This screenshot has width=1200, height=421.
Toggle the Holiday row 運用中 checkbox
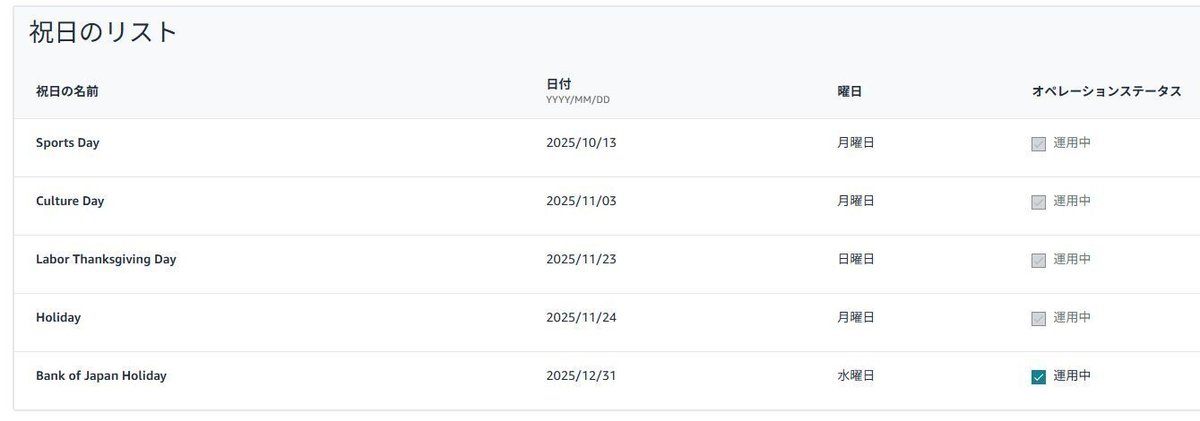[1038, 318]
